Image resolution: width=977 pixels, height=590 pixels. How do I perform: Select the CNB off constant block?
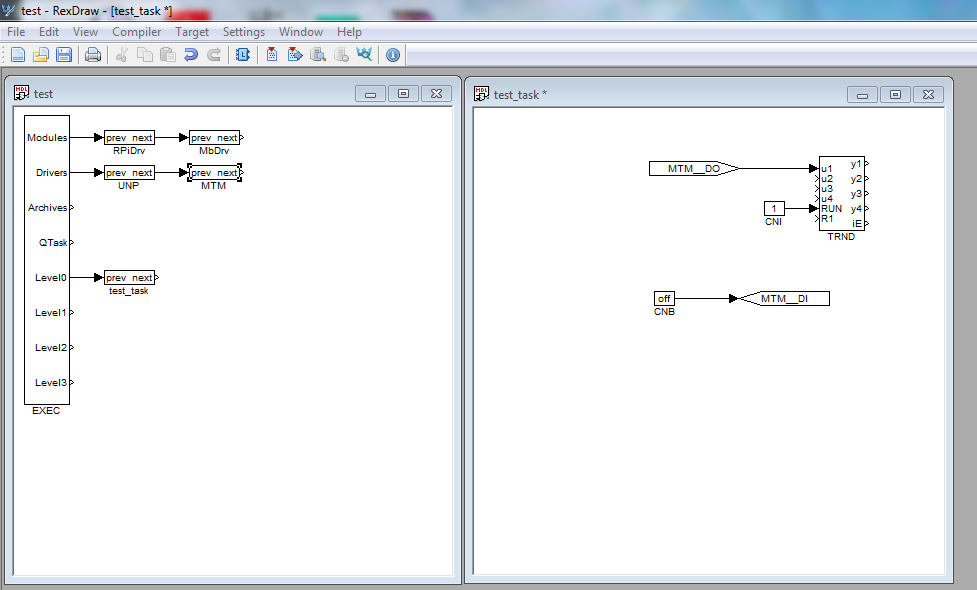click(664, 298)
